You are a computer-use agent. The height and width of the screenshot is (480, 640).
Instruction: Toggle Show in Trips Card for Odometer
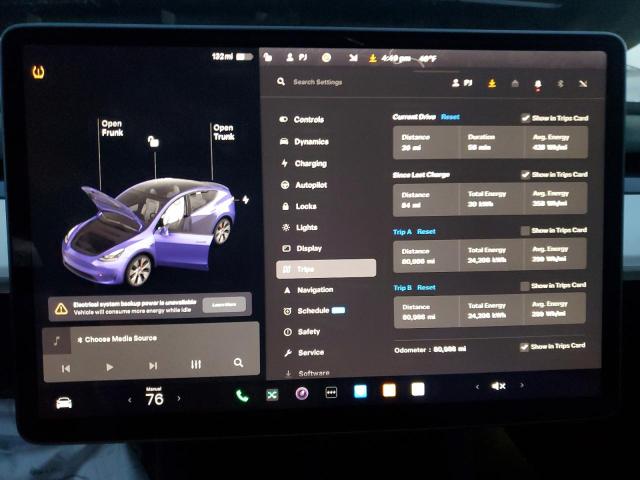click(x=524, y=347)
